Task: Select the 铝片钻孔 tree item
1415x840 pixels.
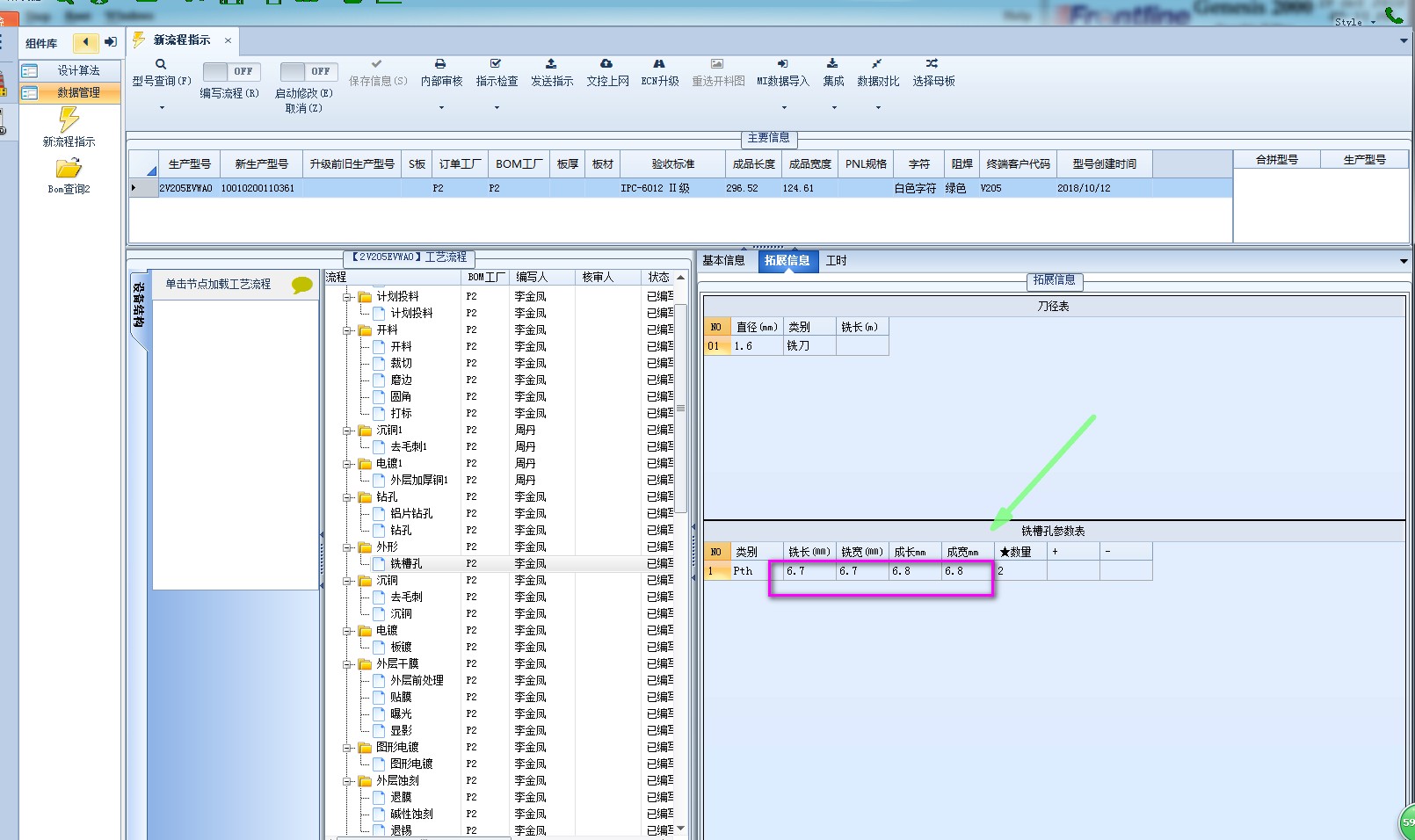Action: click(411, 513)
